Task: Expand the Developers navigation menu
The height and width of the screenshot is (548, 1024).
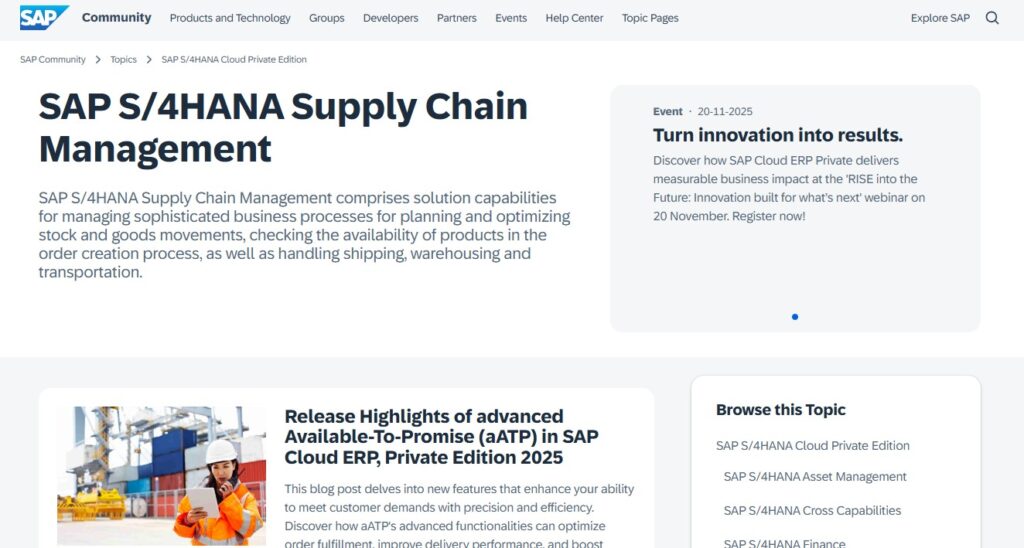Action: pyautogui.click(x=391, y=18)
